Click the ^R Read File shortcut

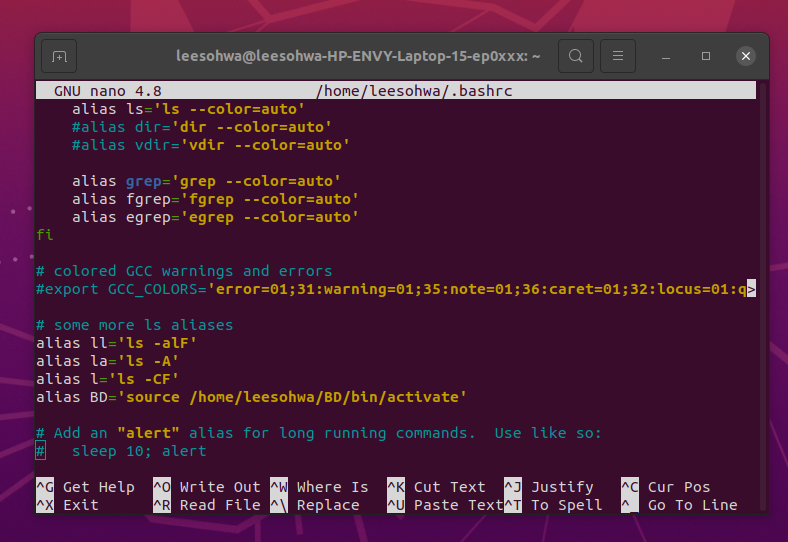pyautogui.click(x=207, y=505)
